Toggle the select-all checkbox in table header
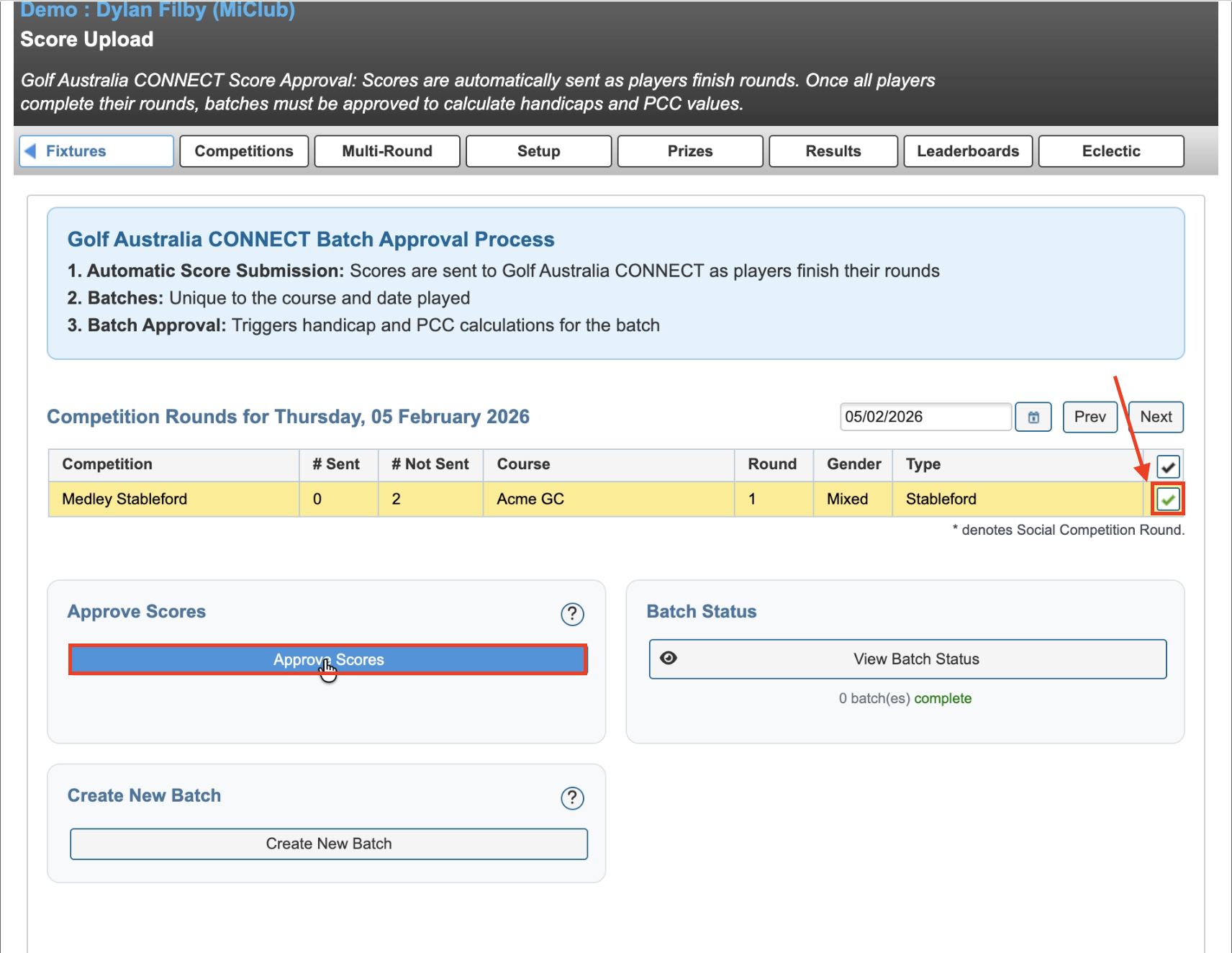The image size is (1232, 953). click(x=1168, y=466)
